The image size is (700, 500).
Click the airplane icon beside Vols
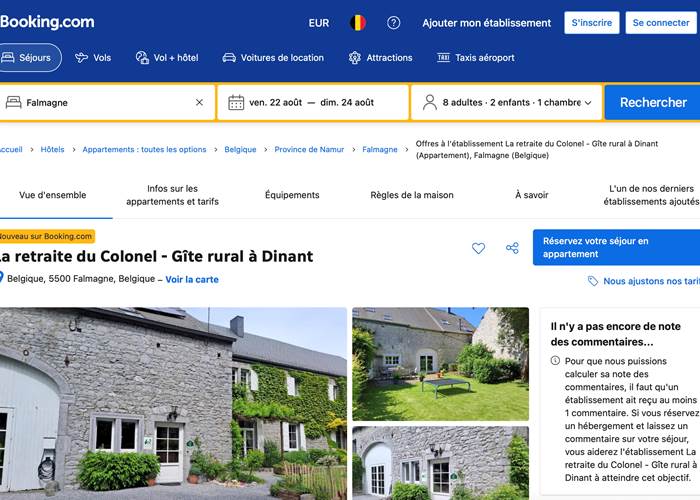coord(81,58)
